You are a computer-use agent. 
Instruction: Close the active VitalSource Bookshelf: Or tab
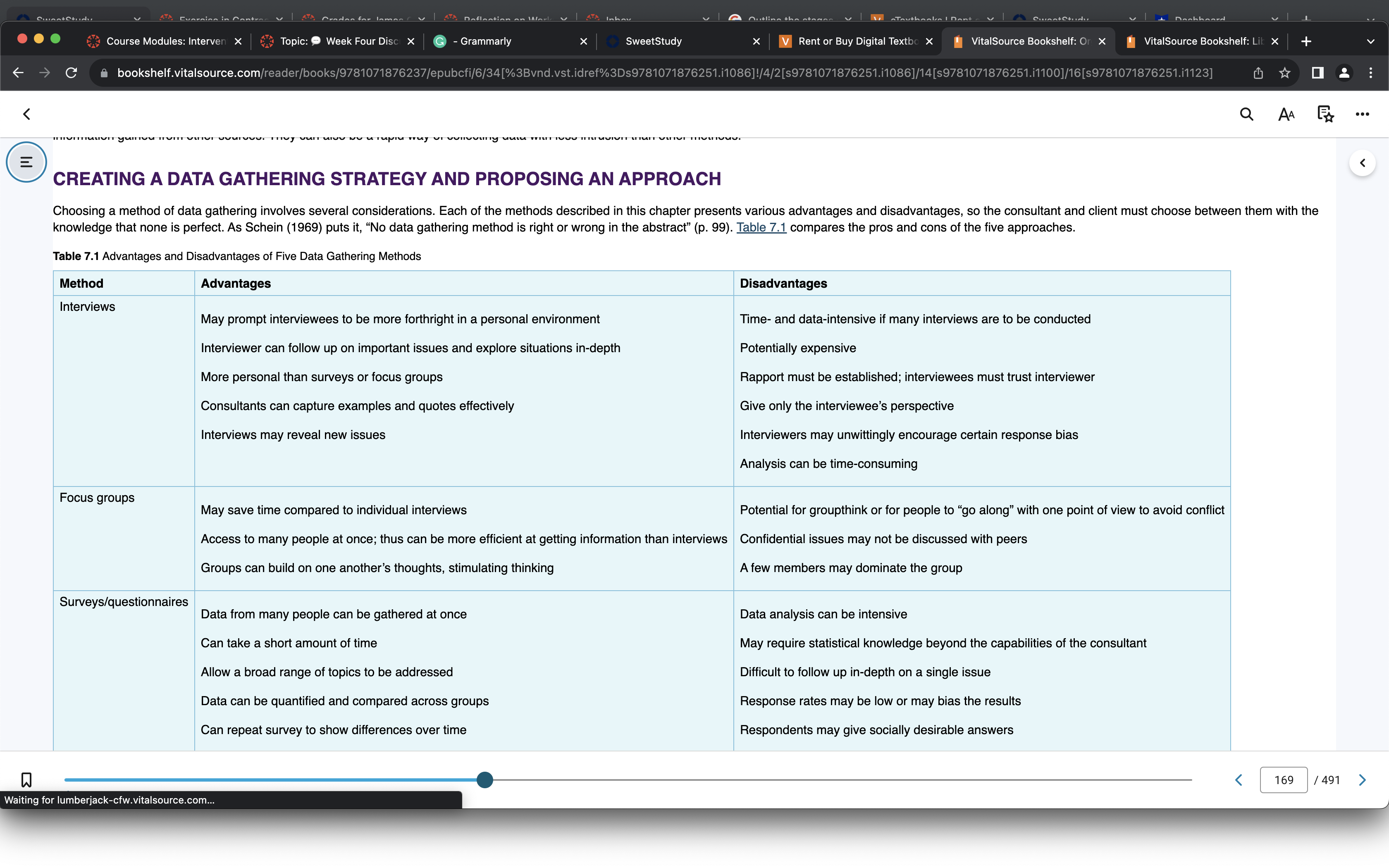coord(1102,41)
